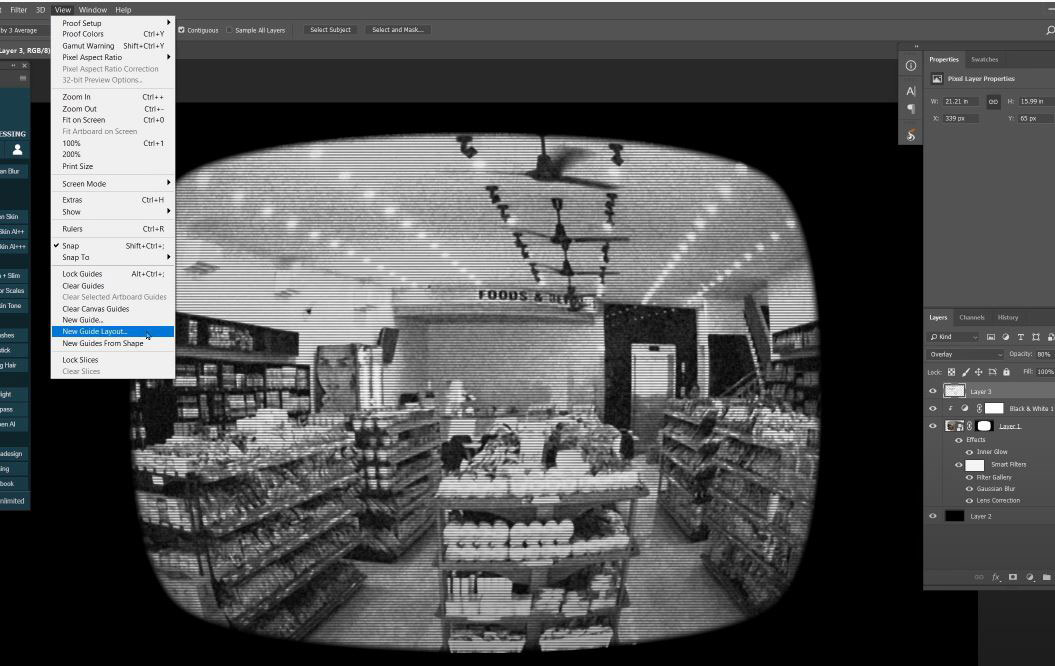This screenshot has width=1055, height=666.
Task: Open the Filter menu
Action: pyautogui.click(x=19, y=9)
